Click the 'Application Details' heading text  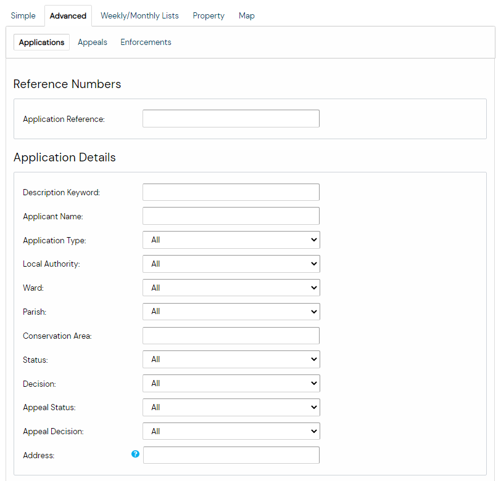[x=65, y=157]
